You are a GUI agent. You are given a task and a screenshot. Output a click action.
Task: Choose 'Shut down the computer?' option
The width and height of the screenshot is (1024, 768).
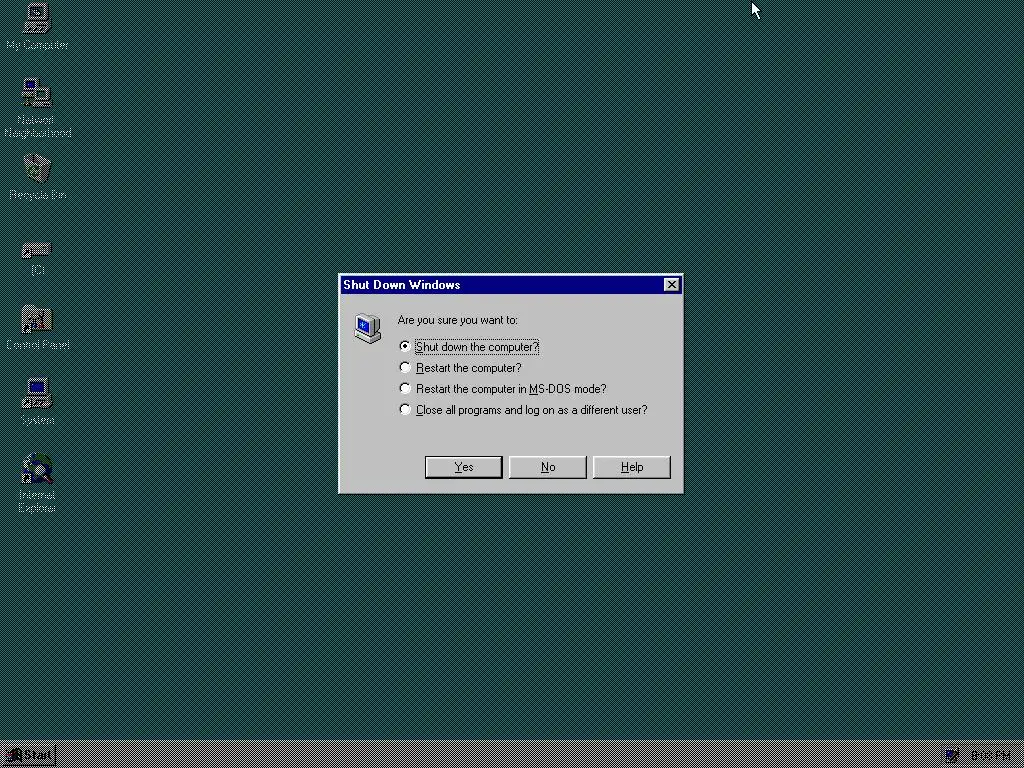470,347
